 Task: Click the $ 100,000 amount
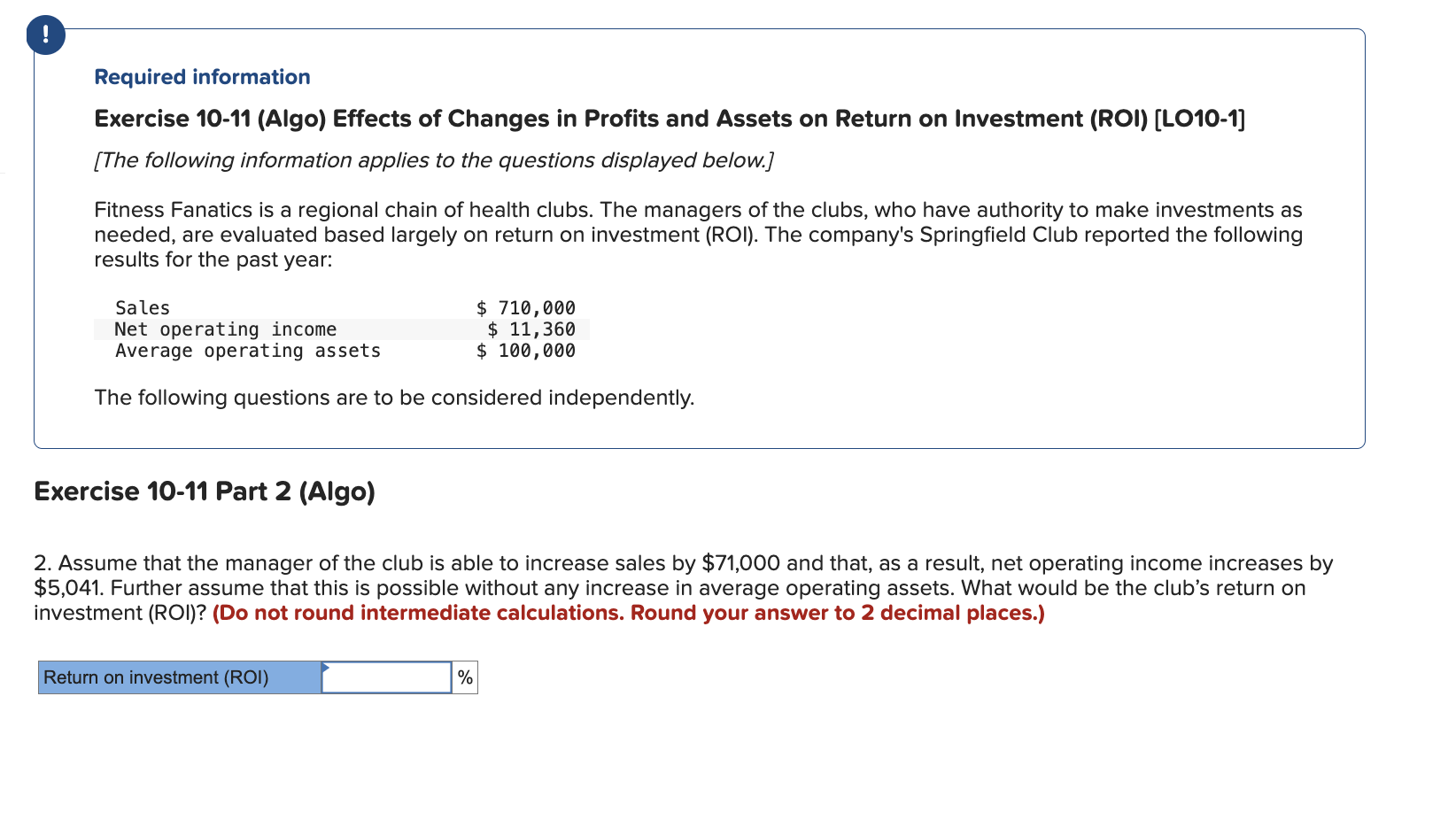[x=526, y=351]
